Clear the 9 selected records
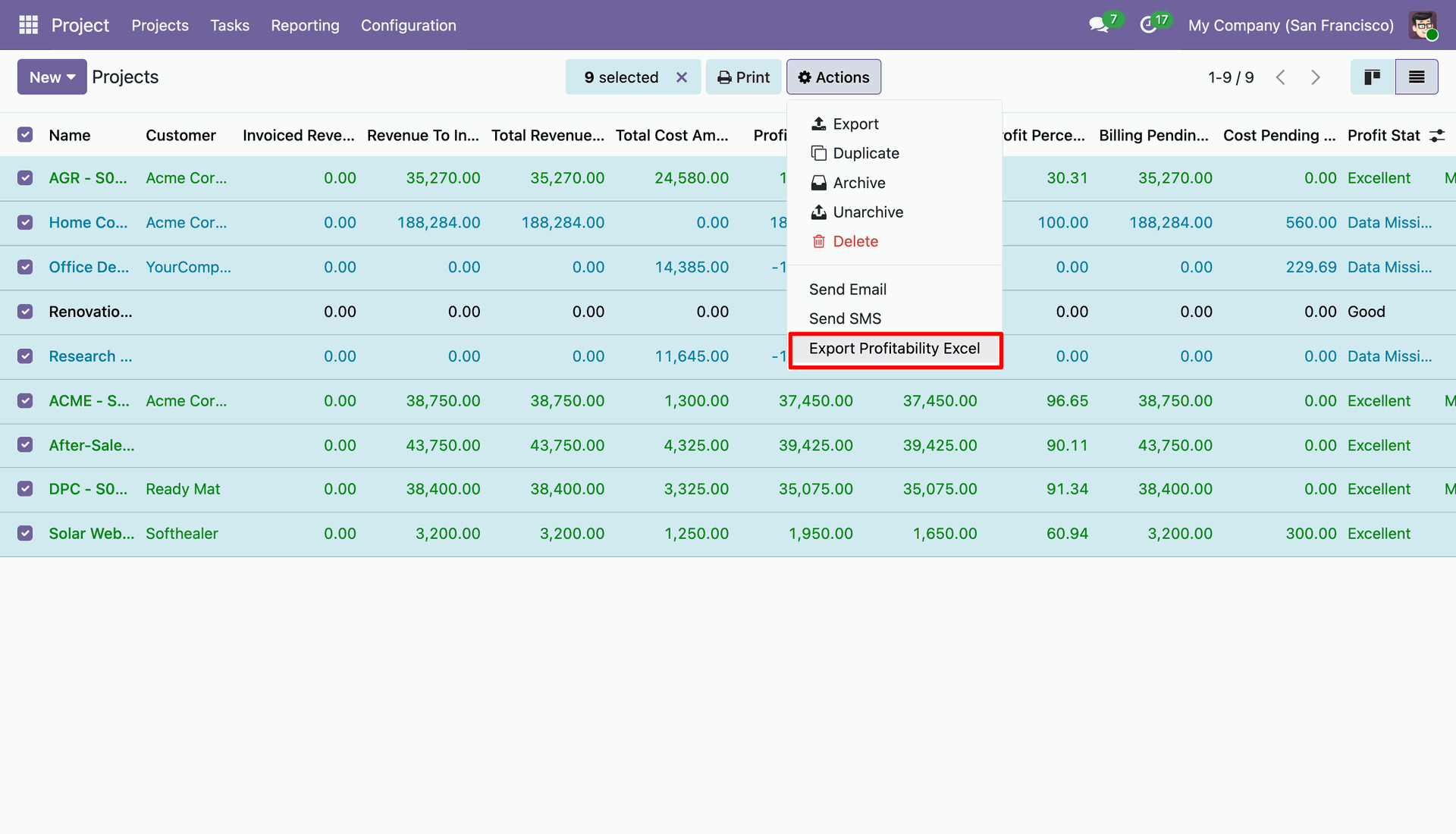The image size is (1456, 834). [682, 77]
